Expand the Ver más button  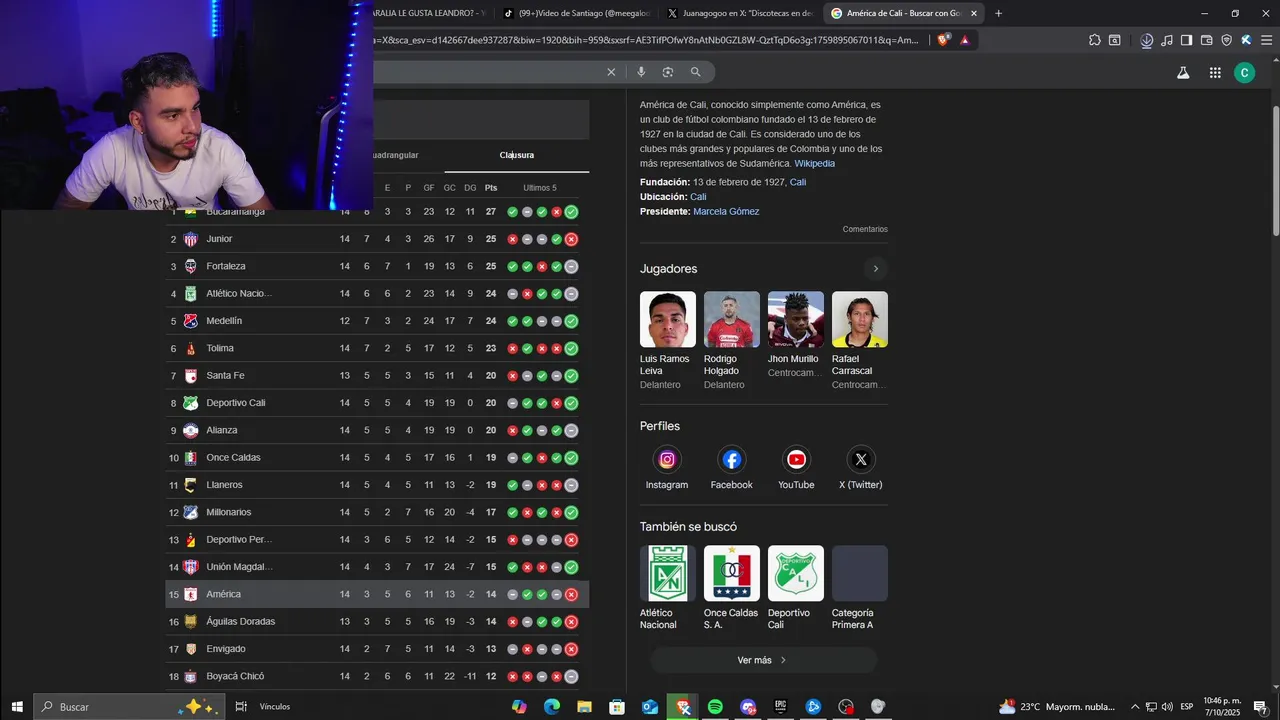[763, 660]
